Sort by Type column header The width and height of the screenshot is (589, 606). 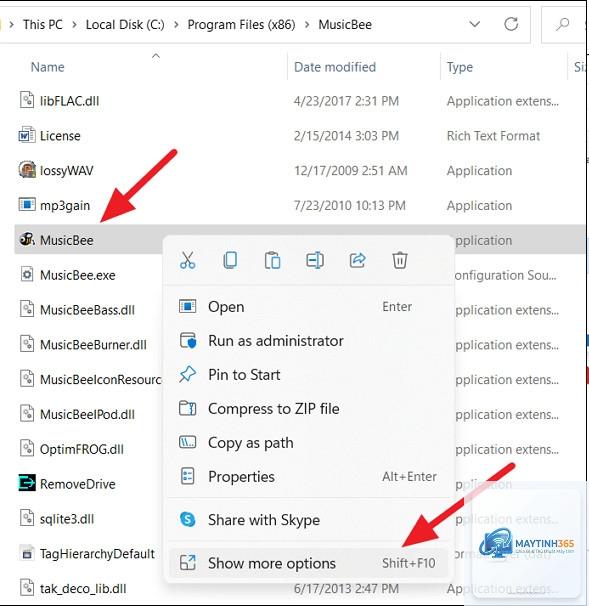(460, 67)
